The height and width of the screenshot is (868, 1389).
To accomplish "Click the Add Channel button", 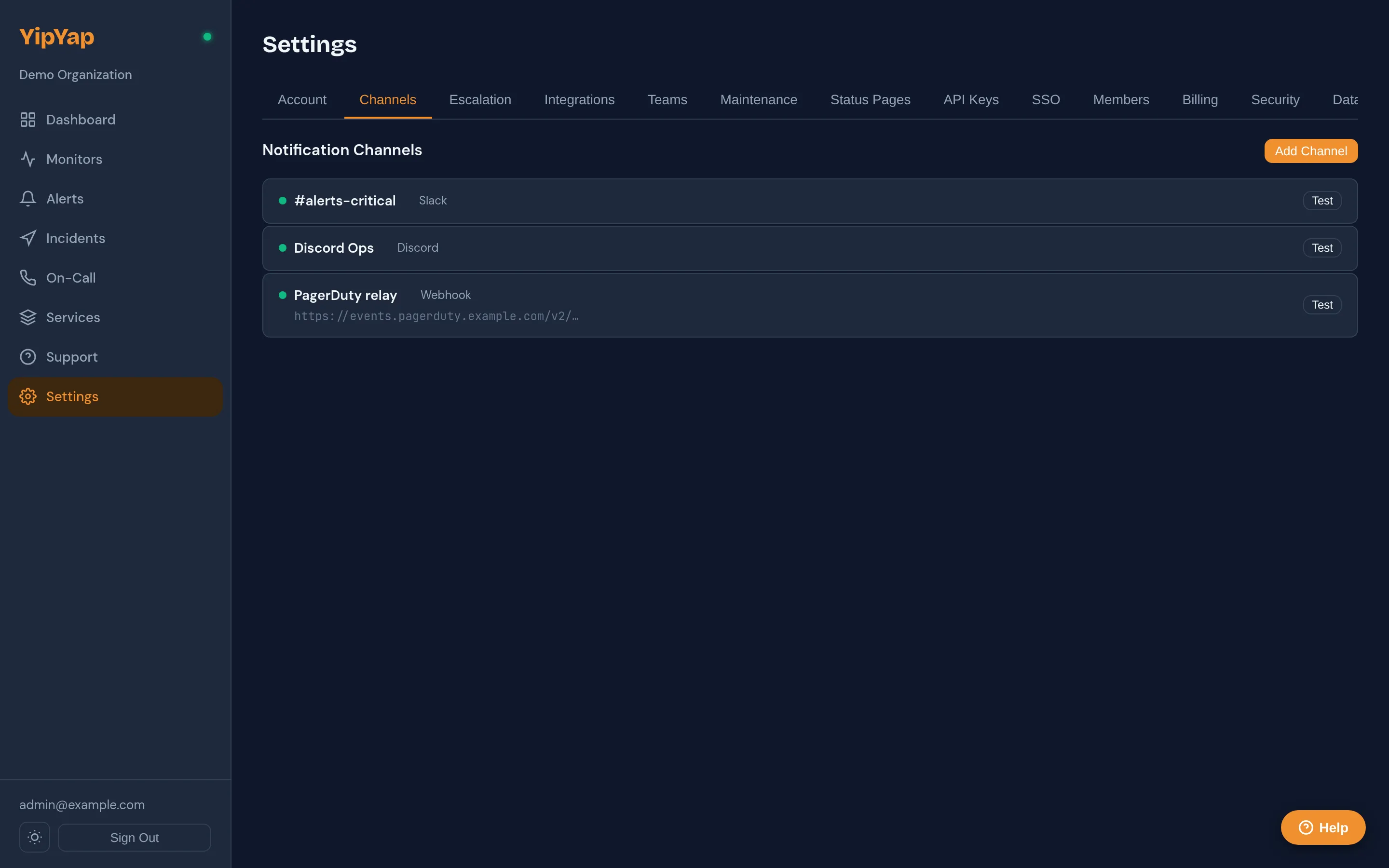I will [x=1310, y=150].
